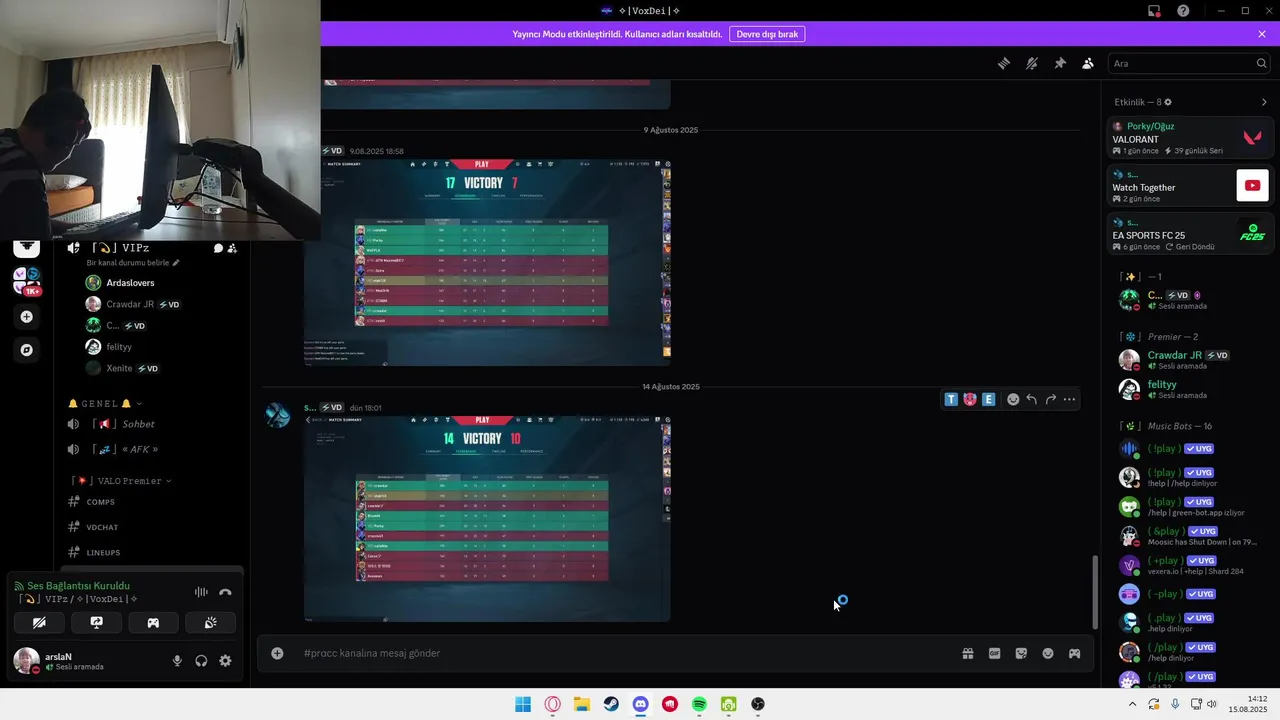Open add reaction smiley on message
Image resolution: width=1280 pixels, height=720 pixels.
1013,399
